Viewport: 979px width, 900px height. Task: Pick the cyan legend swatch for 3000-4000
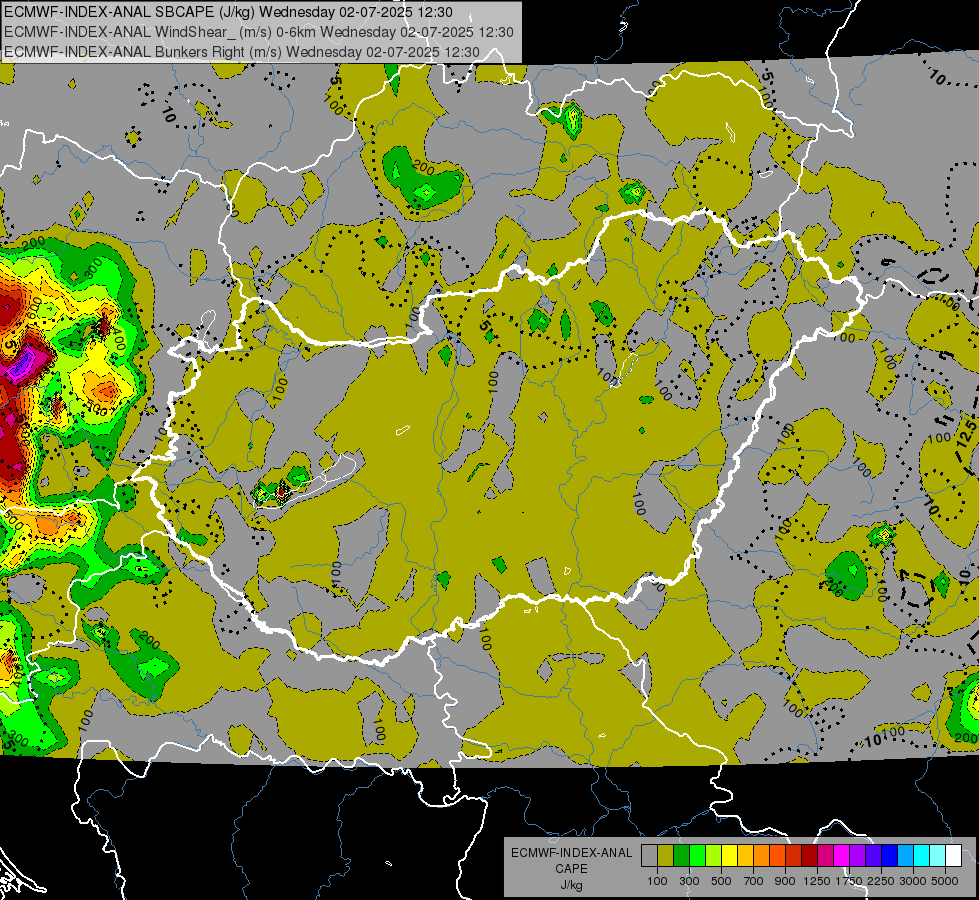tap(922, 855)
